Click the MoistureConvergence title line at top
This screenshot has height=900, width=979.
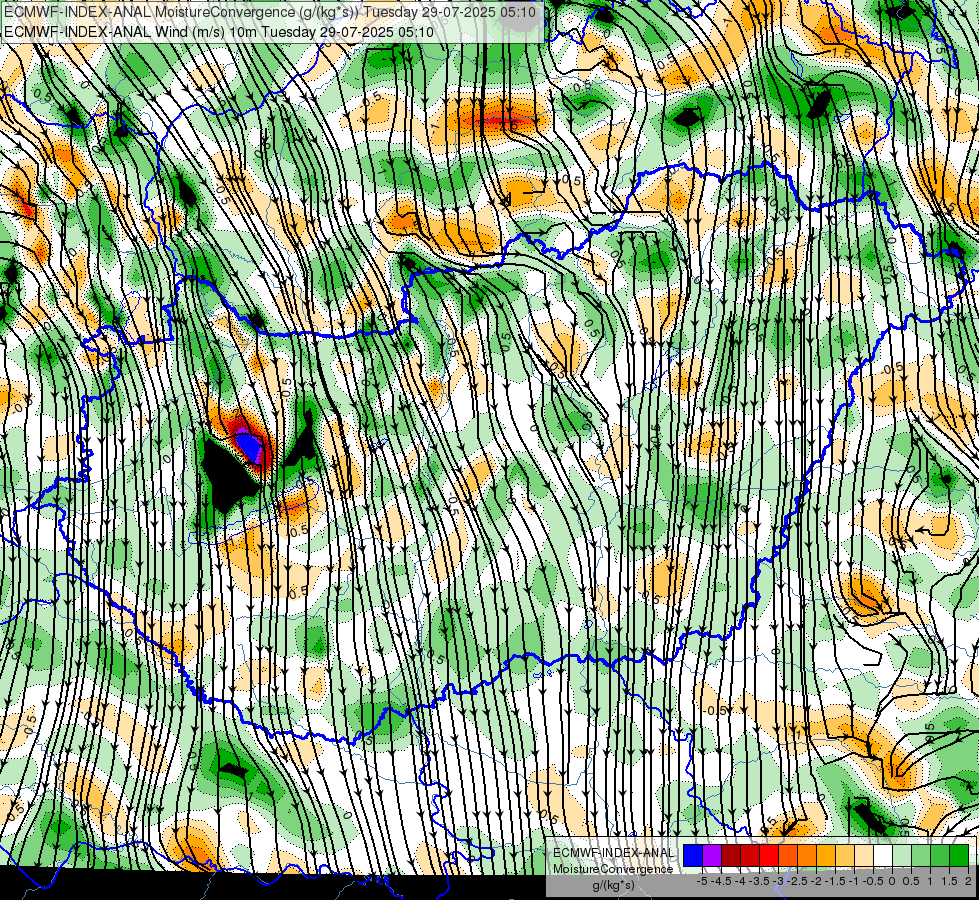[270, 12]
